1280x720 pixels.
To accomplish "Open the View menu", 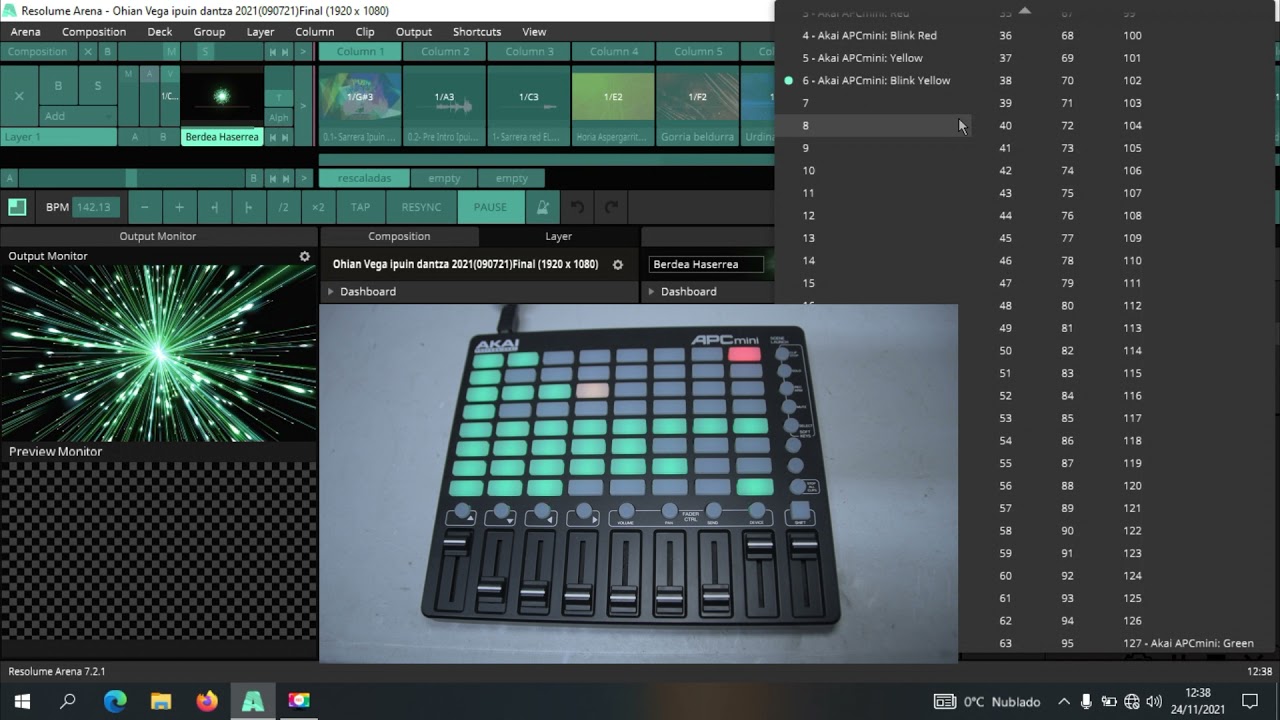I will point(534,32).
